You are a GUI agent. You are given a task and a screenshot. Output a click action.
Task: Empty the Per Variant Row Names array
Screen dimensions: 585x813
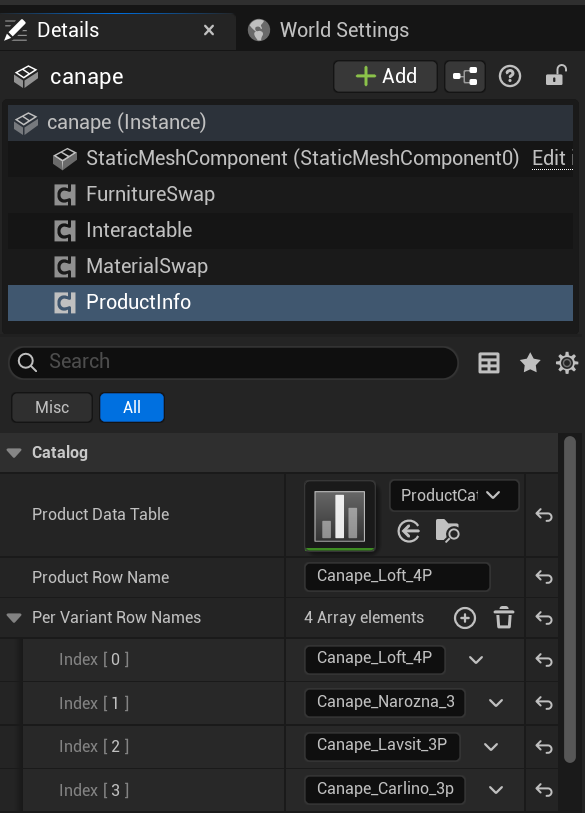click(504, 618)
